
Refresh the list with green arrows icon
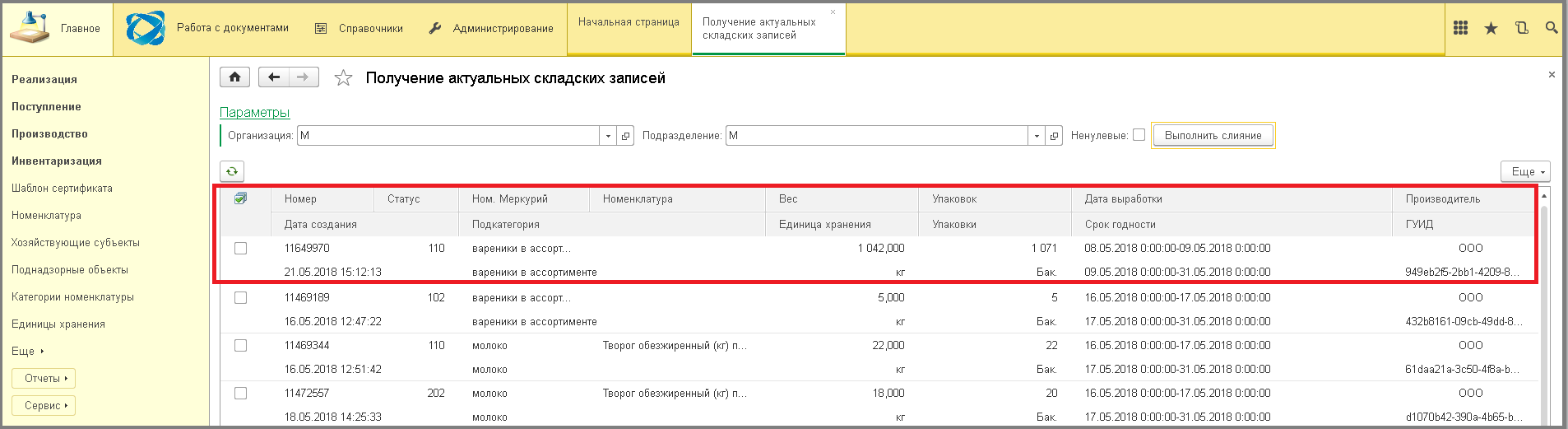point(232,171)
